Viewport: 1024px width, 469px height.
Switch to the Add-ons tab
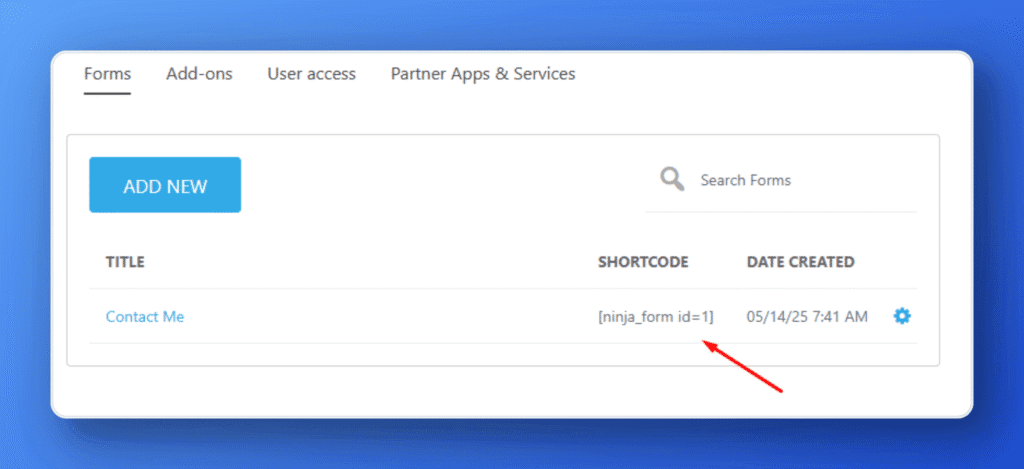click(x=199, y=74)
